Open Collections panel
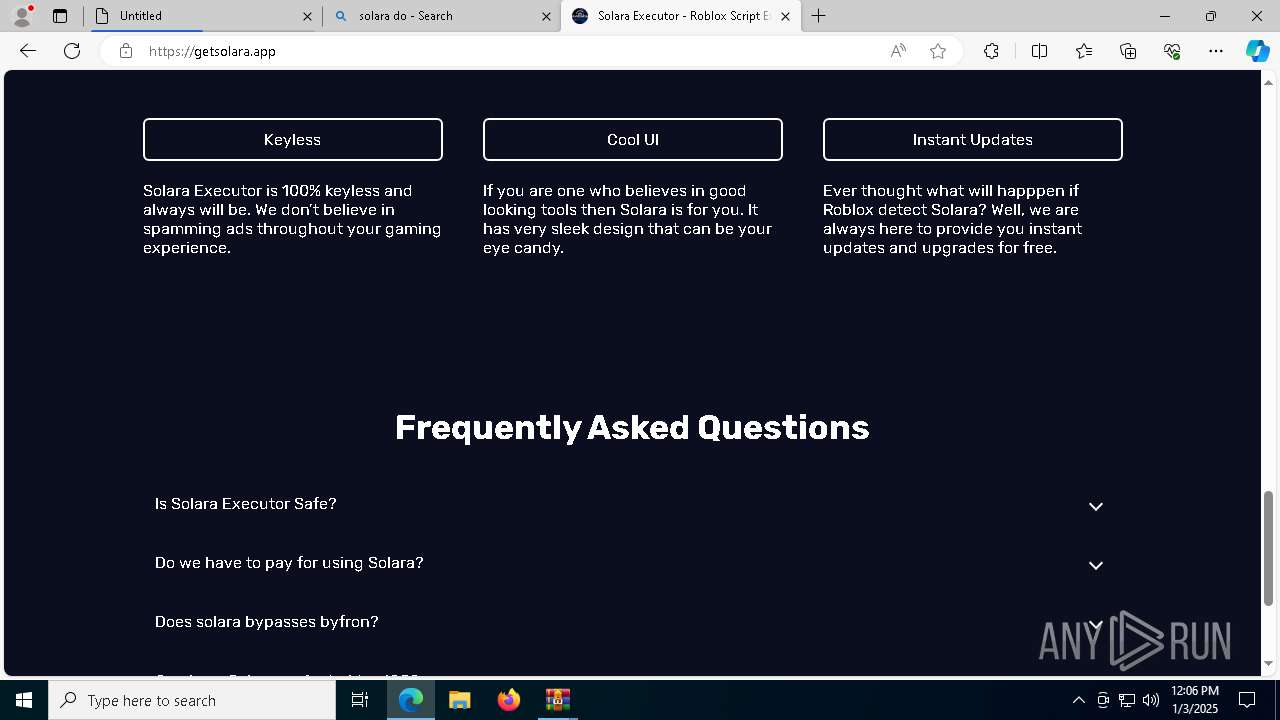This screenshot has width=1280, height=720. 1128,51
